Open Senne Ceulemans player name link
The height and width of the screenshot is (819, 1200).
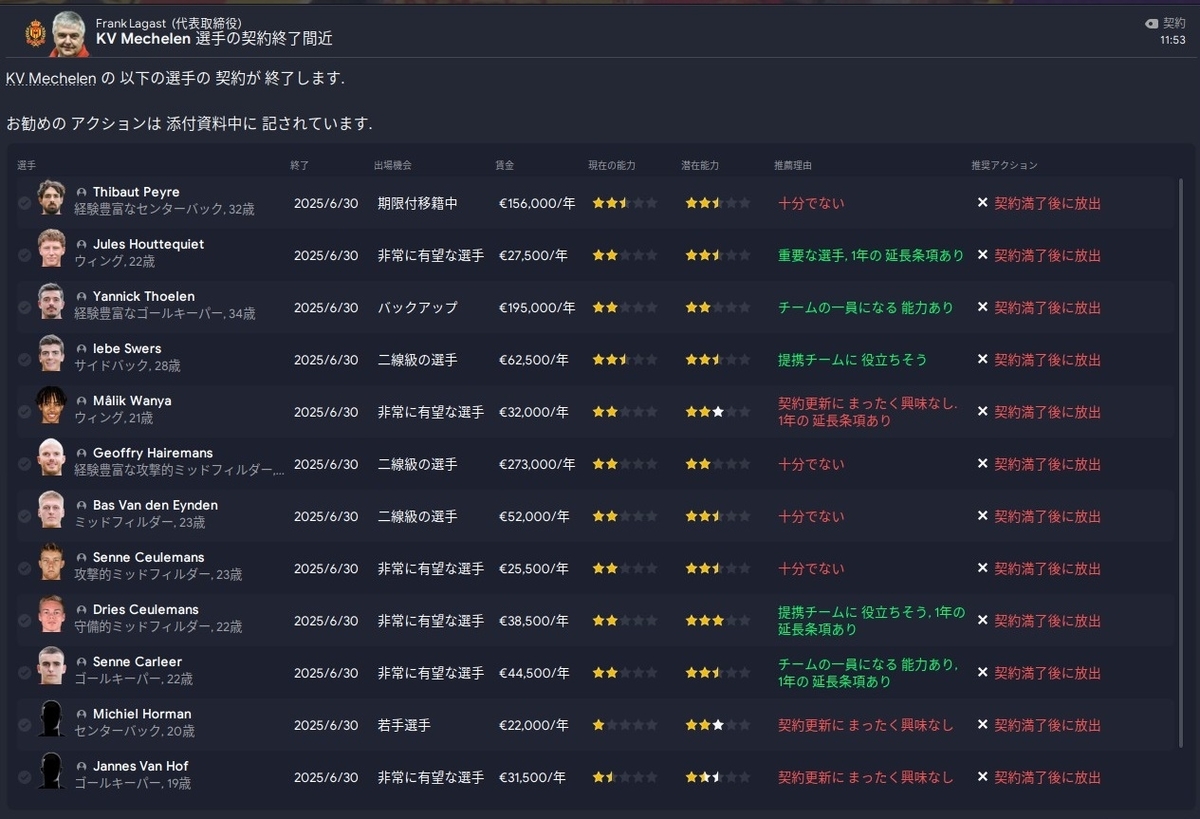[x=148, y=557]
